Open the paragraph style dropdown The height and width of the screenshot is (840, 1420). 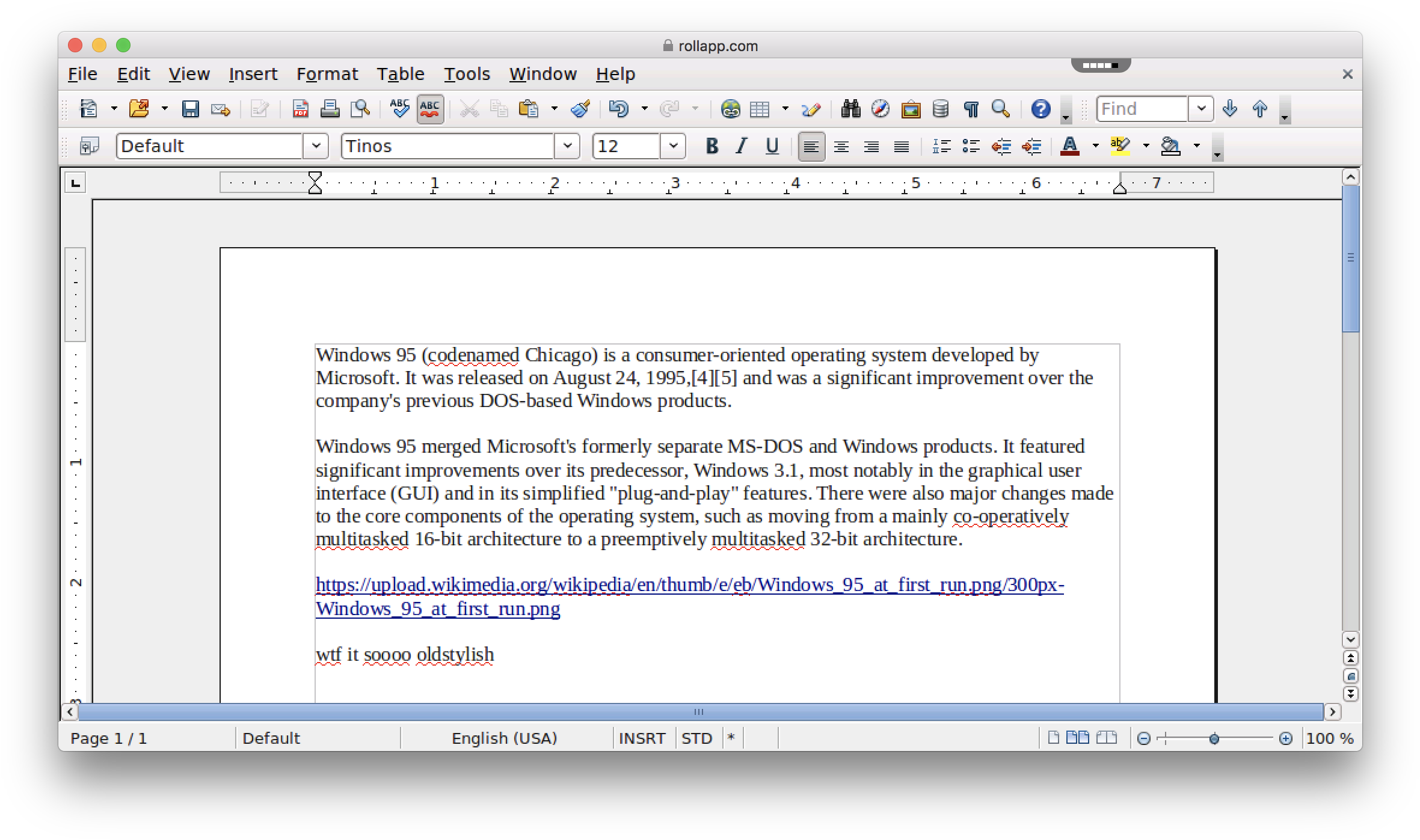[x=317, y=146]
